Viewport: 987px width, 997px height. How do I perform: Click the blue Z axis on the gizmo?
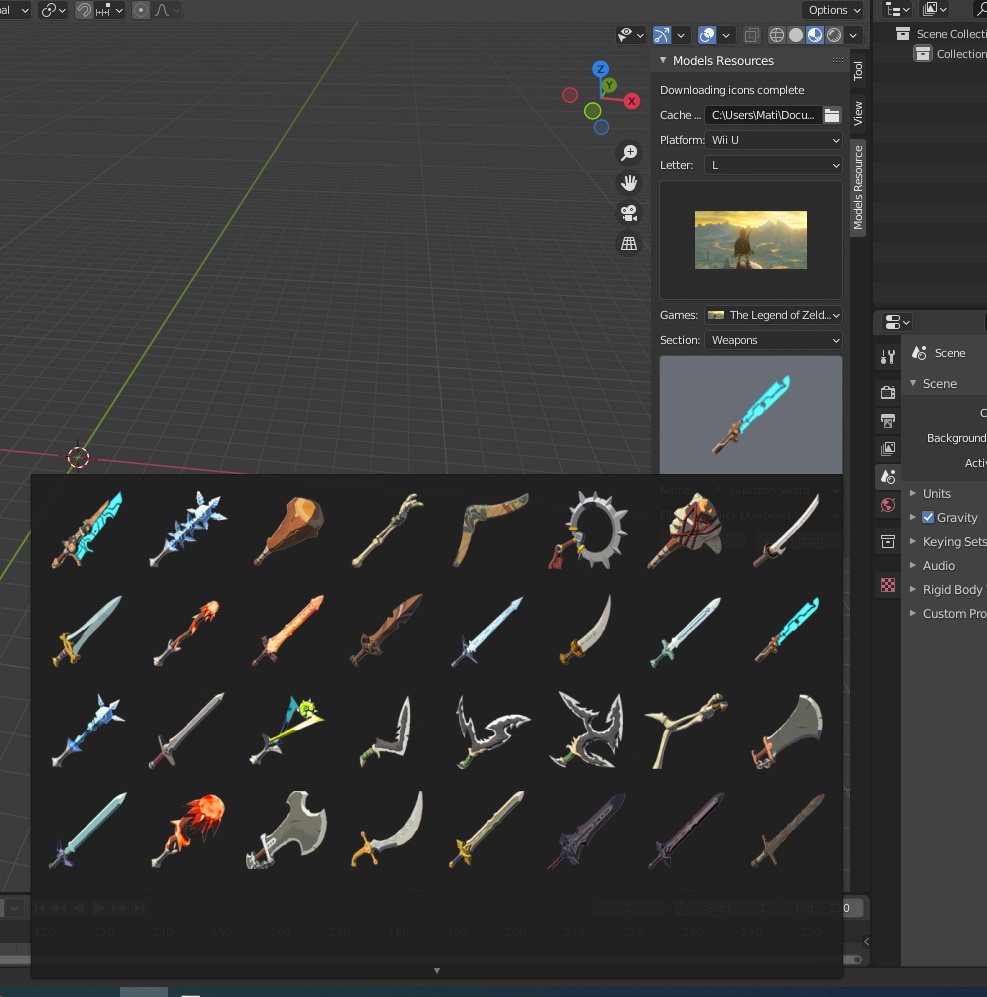600,69
